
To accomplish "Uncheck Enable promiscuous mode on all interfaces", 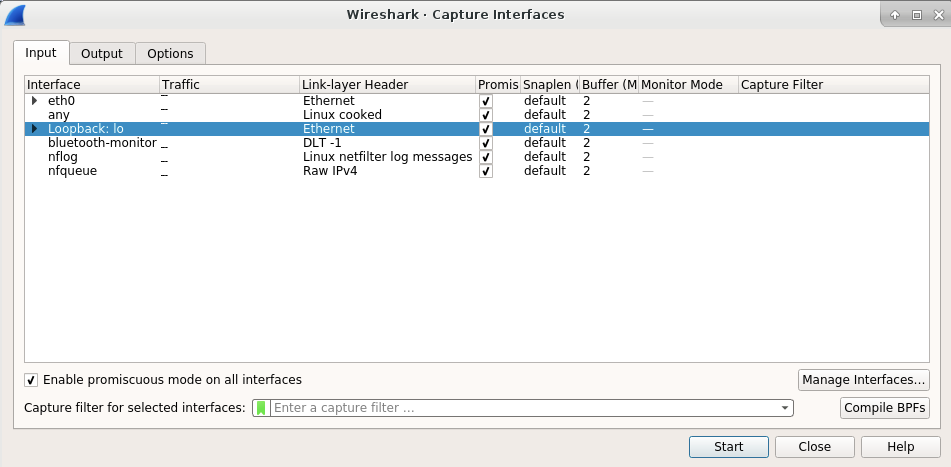I will [31, 380].
